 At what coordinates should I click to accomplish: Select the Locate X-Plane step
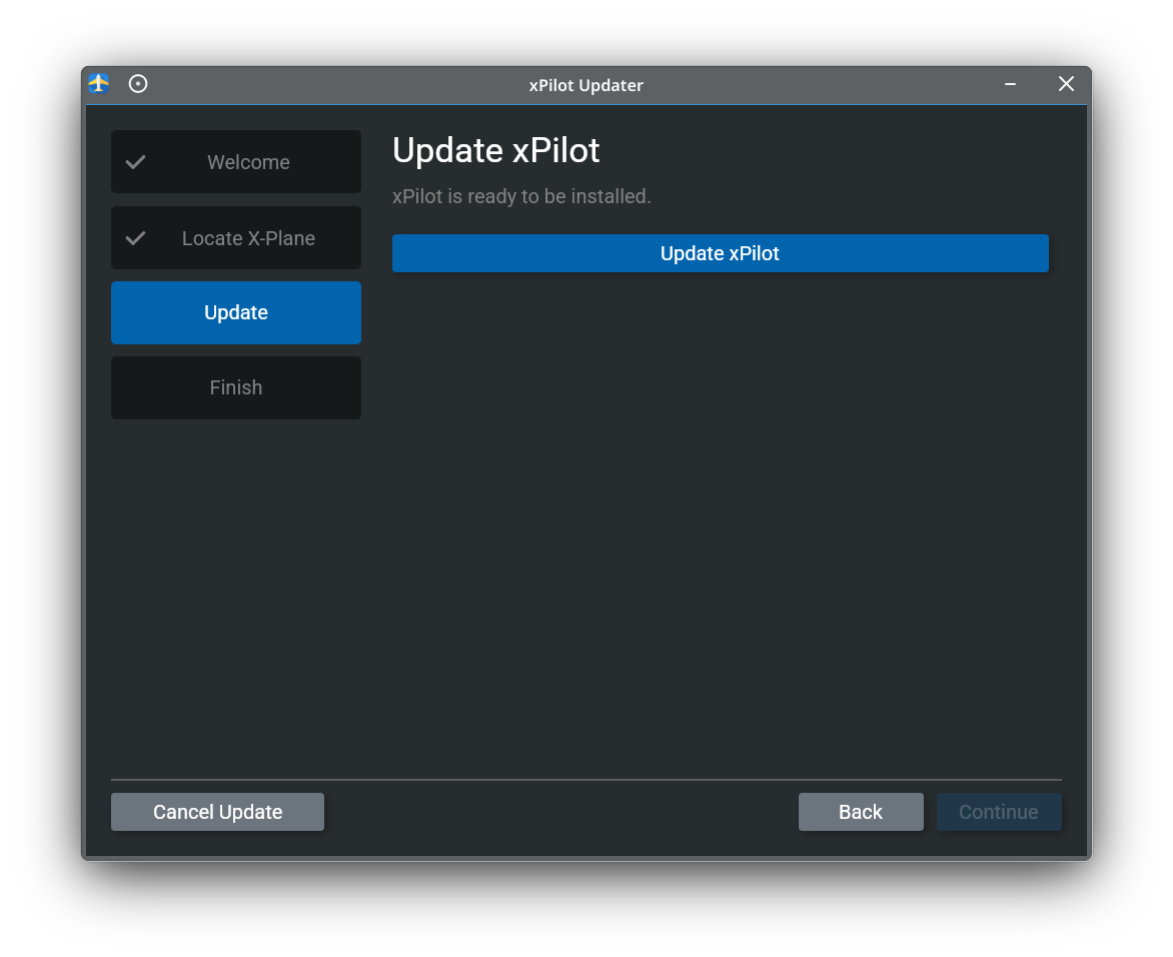point(247,237)
